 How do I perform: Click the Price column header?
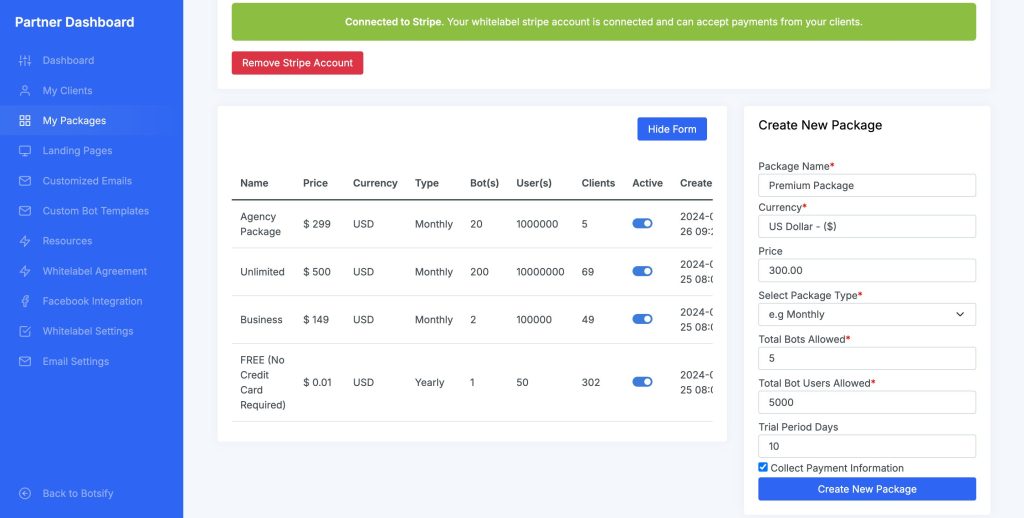click(x=315, y=183)
